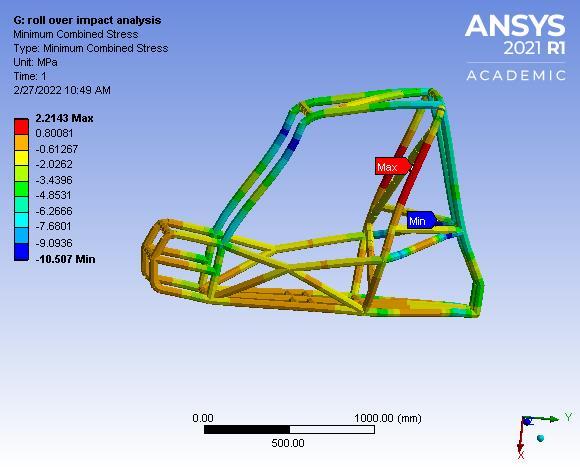Select the red legend color band
The height and width of the screenshot is (467, 580).
coord(21,127)
